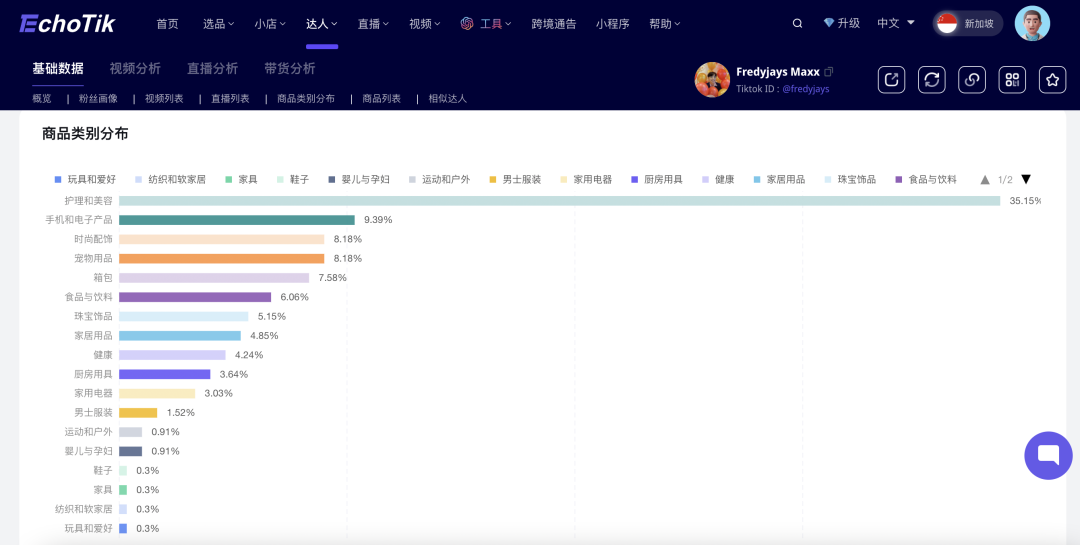
Task: Click the 食品与饮料 6.06% bar
Action: point(195,297)
